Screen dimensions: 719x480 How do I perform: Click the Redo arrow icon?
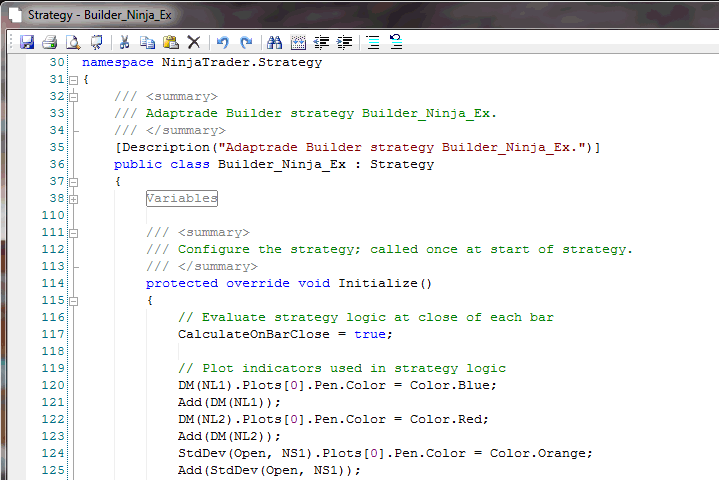pyautogui.click(x=246, y=42)
